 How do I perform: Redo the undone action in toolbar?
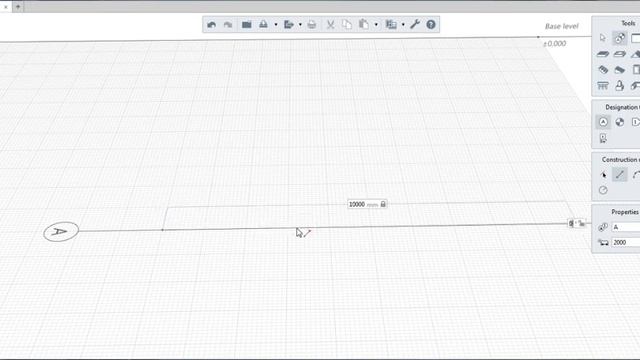coord(228,25)
